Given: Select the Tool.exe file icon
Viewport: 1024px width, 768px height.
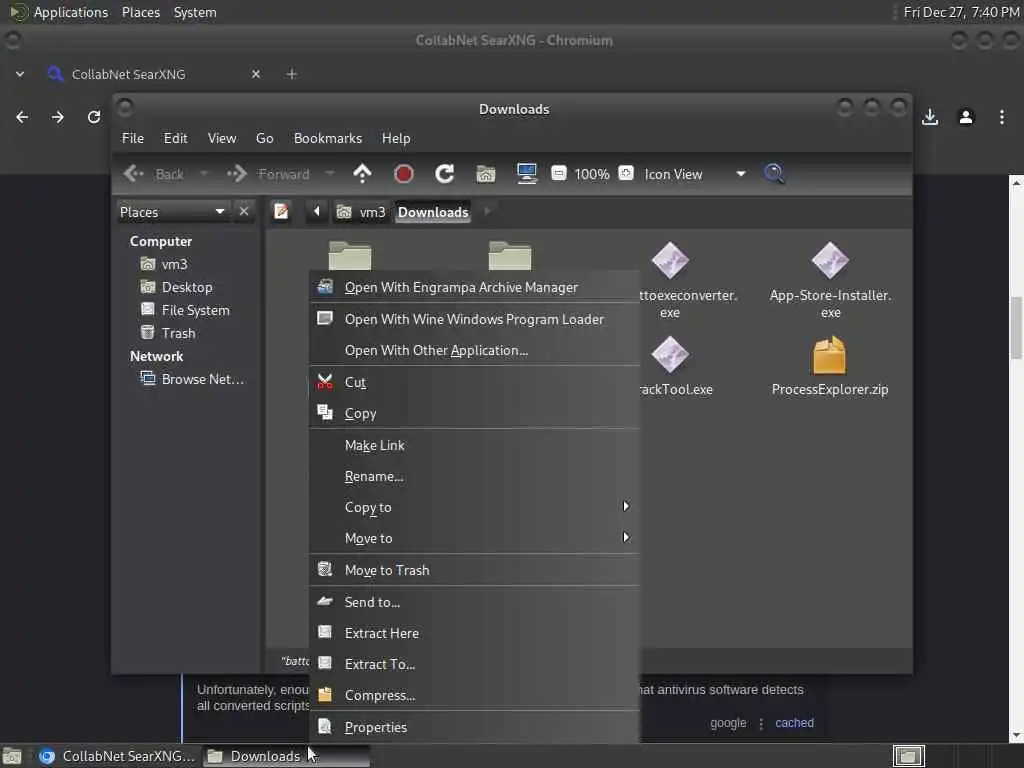Looking at the screenshot, I should point(670,355).
